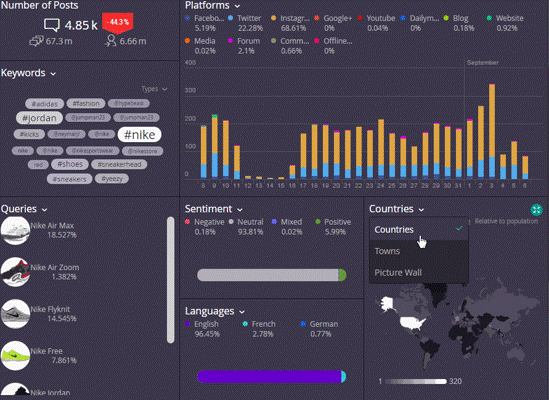Select Towns in the dropdown menu
The height and width of the screenshot is (400, 549).
(x=419, y=251)
